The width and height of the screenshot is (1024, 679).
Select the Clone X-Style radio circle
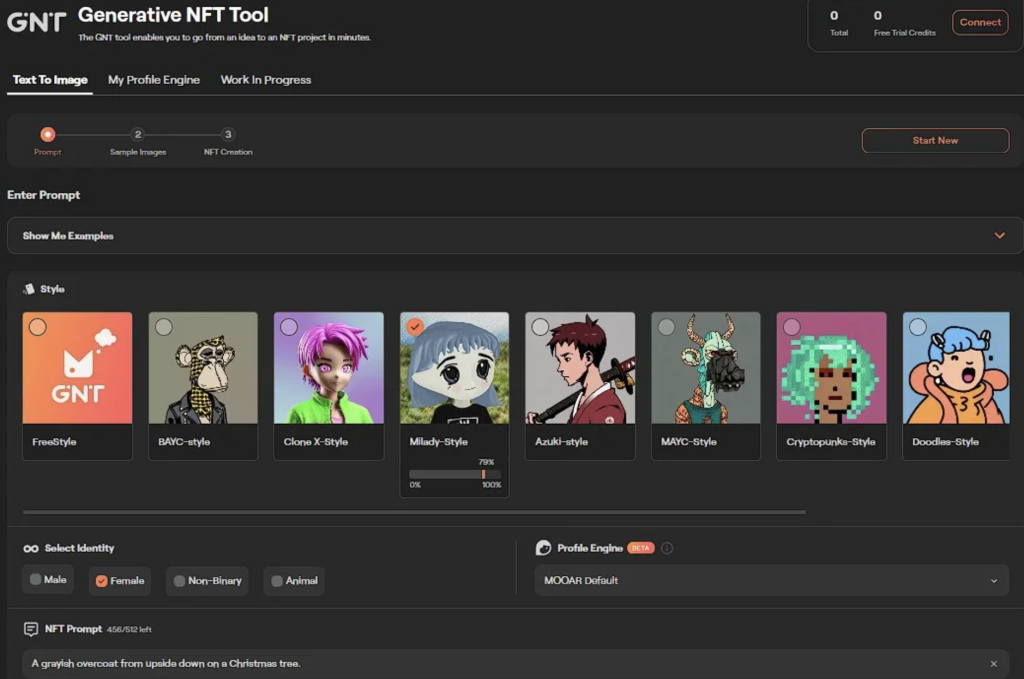pos(289,326)
